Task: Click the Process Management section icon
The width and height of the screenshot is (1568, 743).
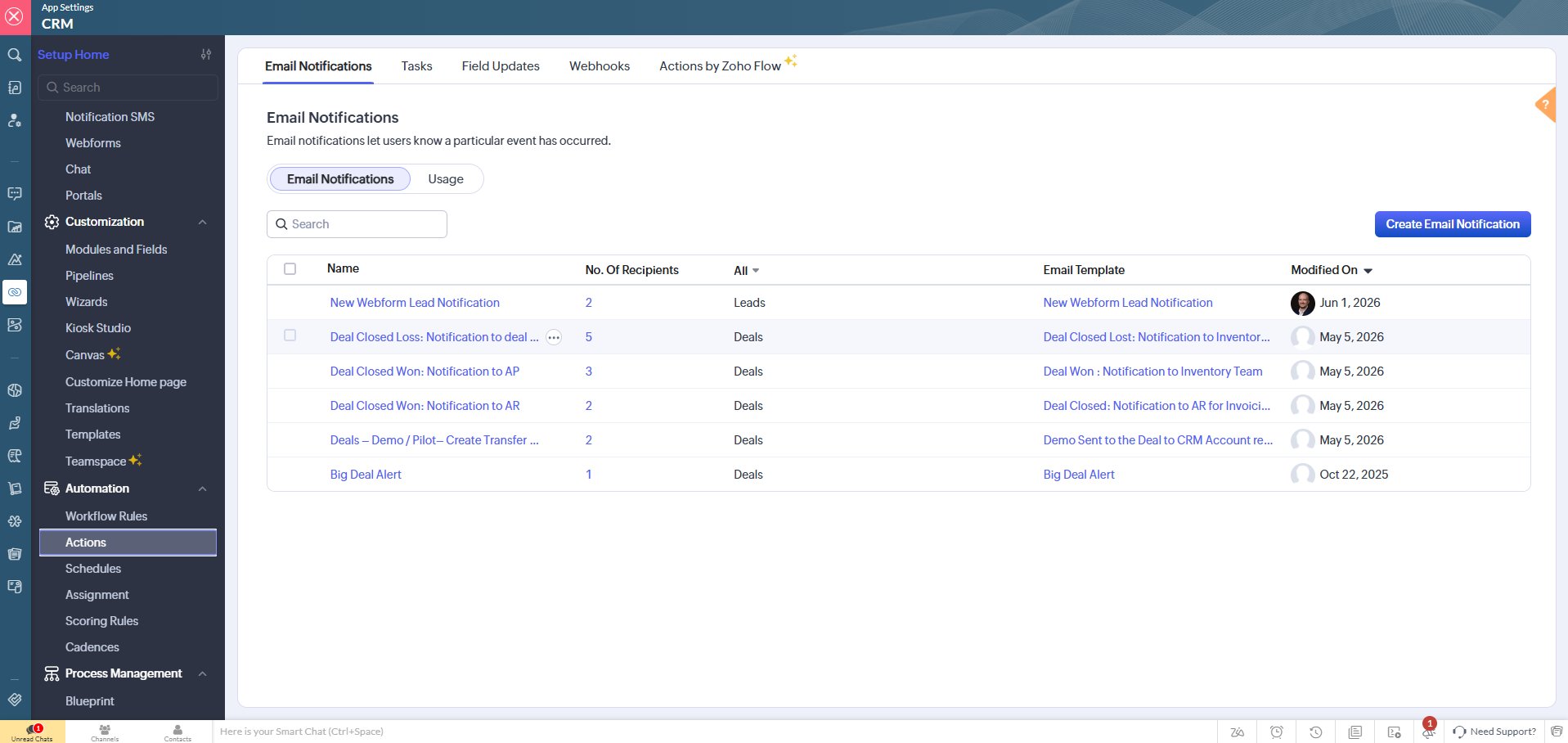Action: coord(52,673)
